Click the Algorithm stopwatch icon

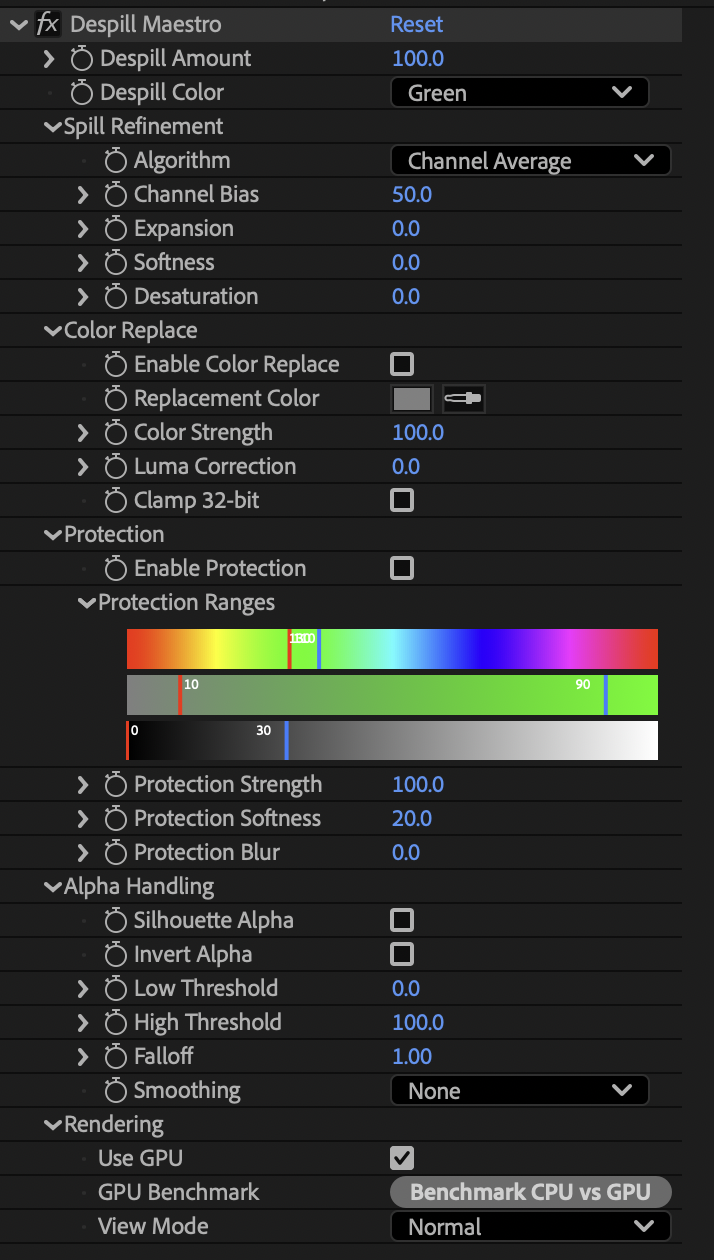tap(115, 160)
